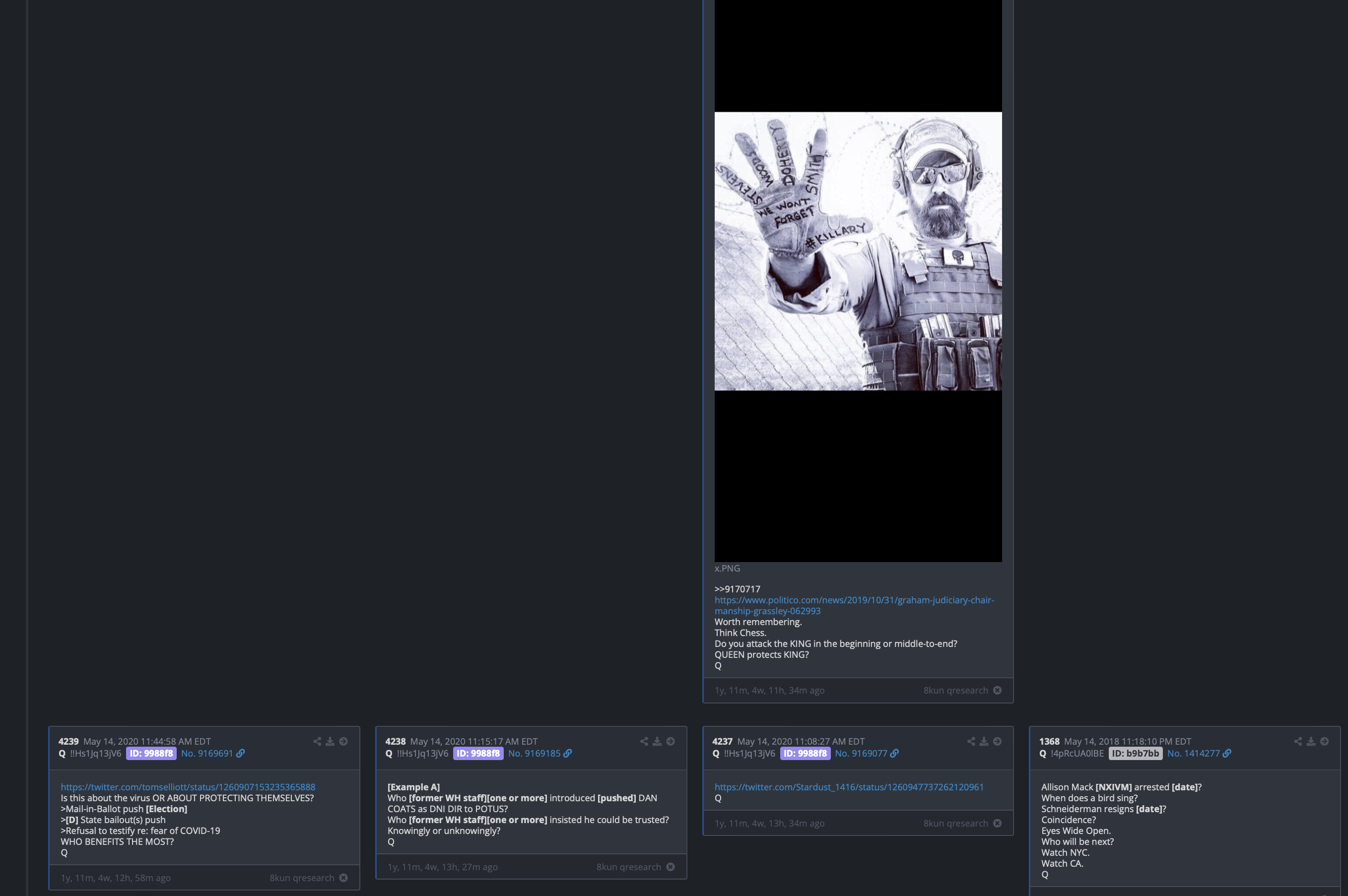Click share icon on post 4237
Screen dimensions: 1348x896
[x=971, y=741]
